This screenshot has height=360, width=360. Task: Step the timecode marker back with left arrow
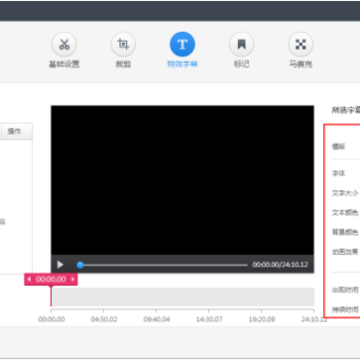pos(29,279)
